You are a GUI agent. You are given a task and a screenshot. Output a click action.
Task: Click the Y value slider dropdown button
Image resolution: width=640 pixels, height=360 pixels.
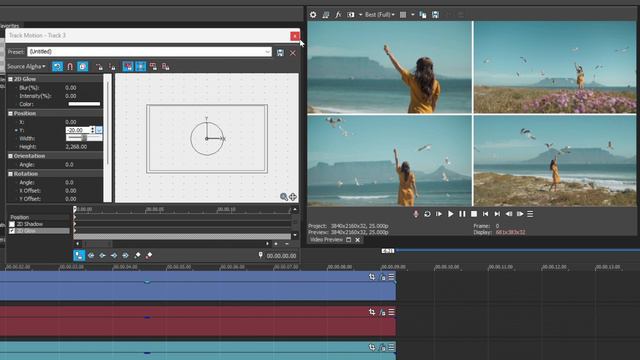pyautogui.click(x=99, y=130)
